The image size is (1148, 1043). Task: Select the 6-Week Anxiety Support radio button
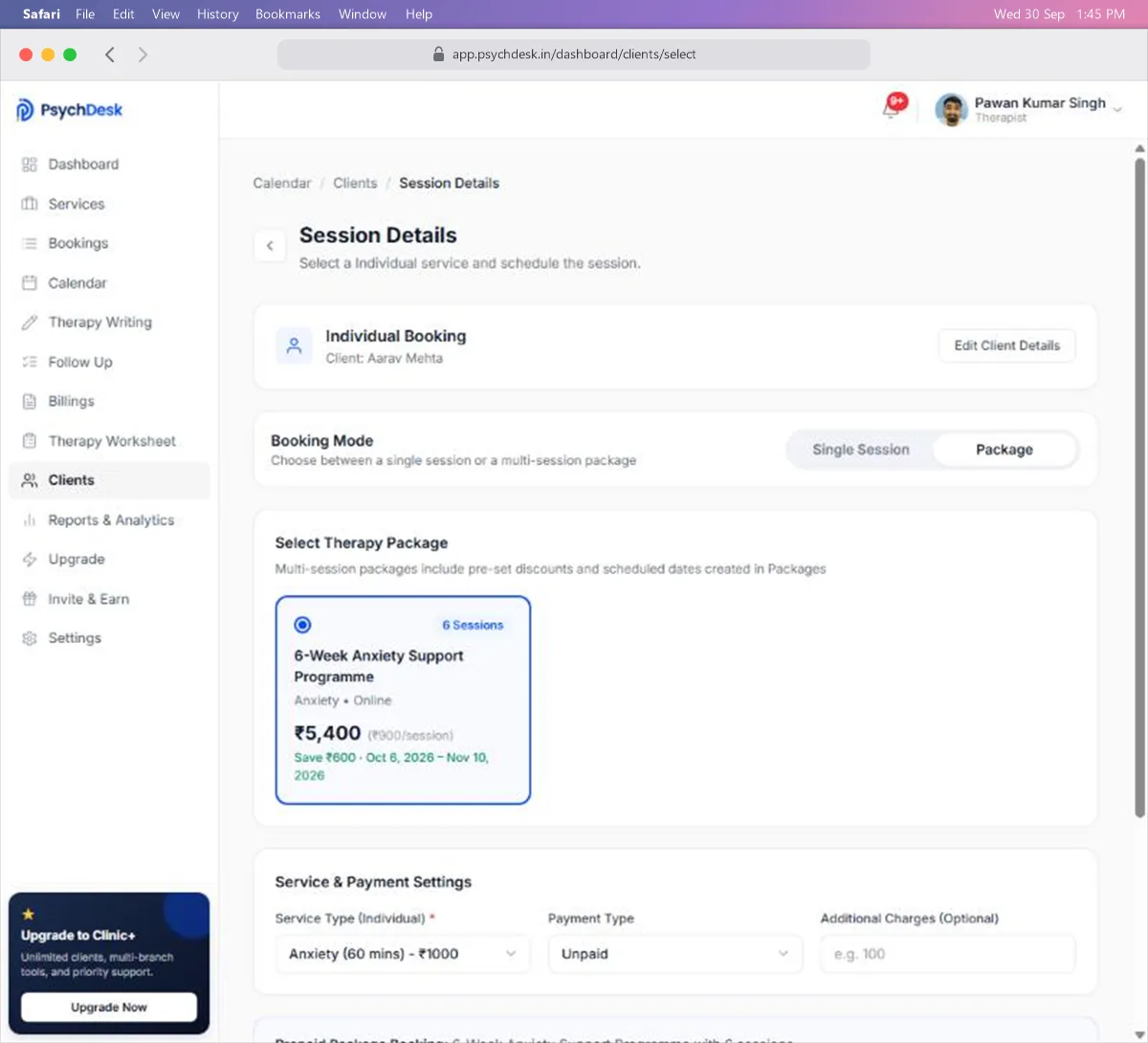coord(302,625)
